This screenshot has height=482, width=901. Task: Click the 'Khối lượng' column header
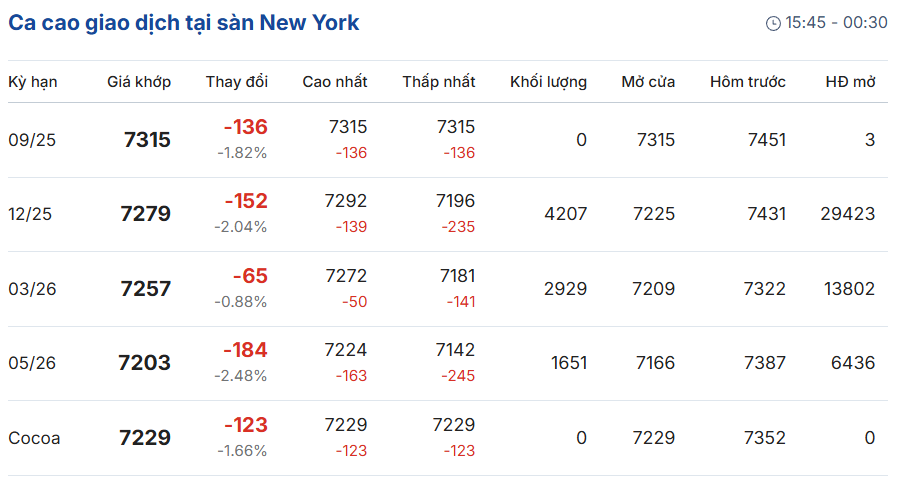[x=548, y=82]
